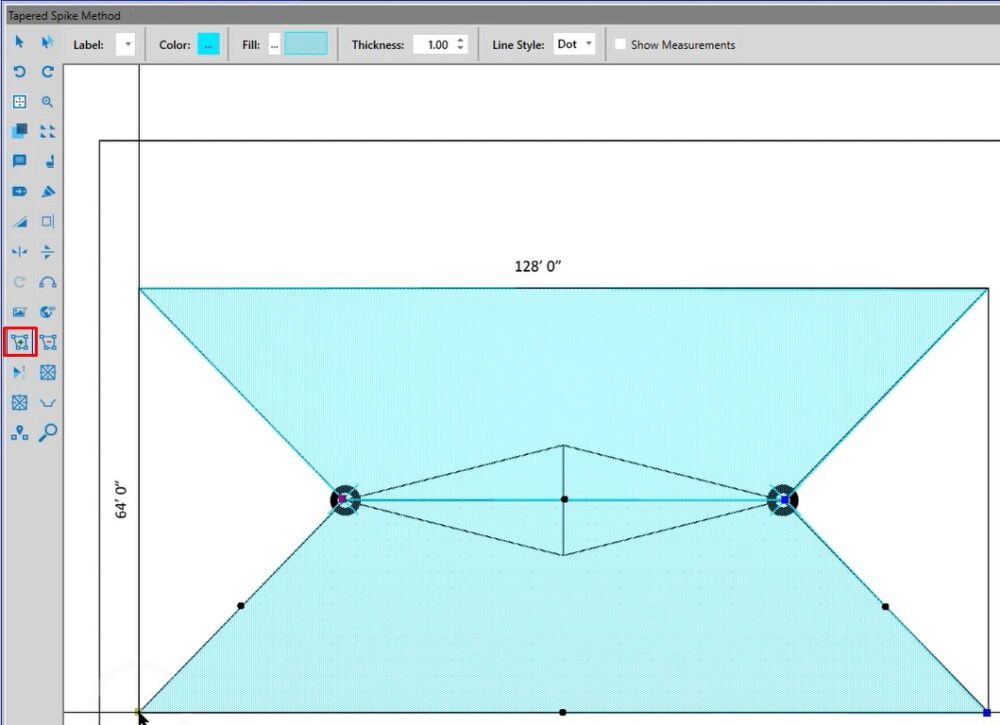The image size is (1000, 725).
Task: Expand the Line Style dropdown
Action: tap(575, 45)
